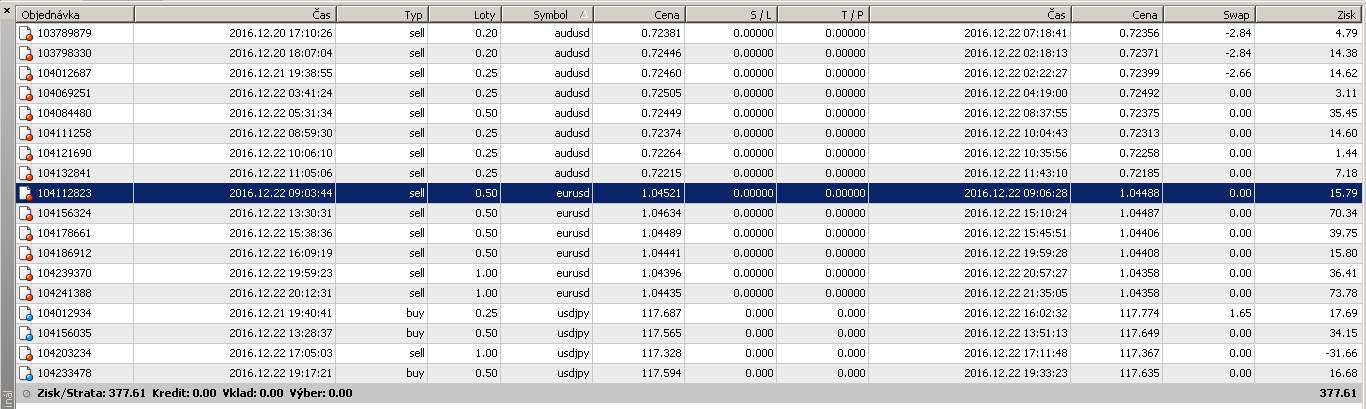Viewport: 1366px width, 409px height.
Task: Click profit value 4.79
Action: pyautogui.click(x=1345, y=33)
